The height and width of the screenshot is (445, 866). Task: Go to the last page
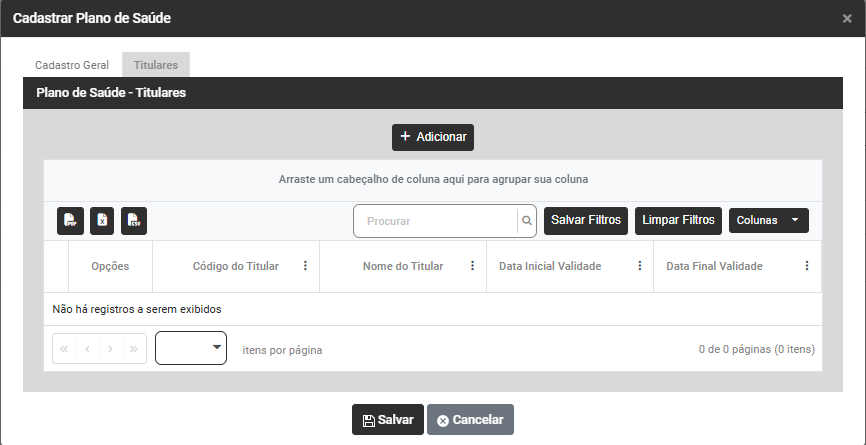[134, 349]
